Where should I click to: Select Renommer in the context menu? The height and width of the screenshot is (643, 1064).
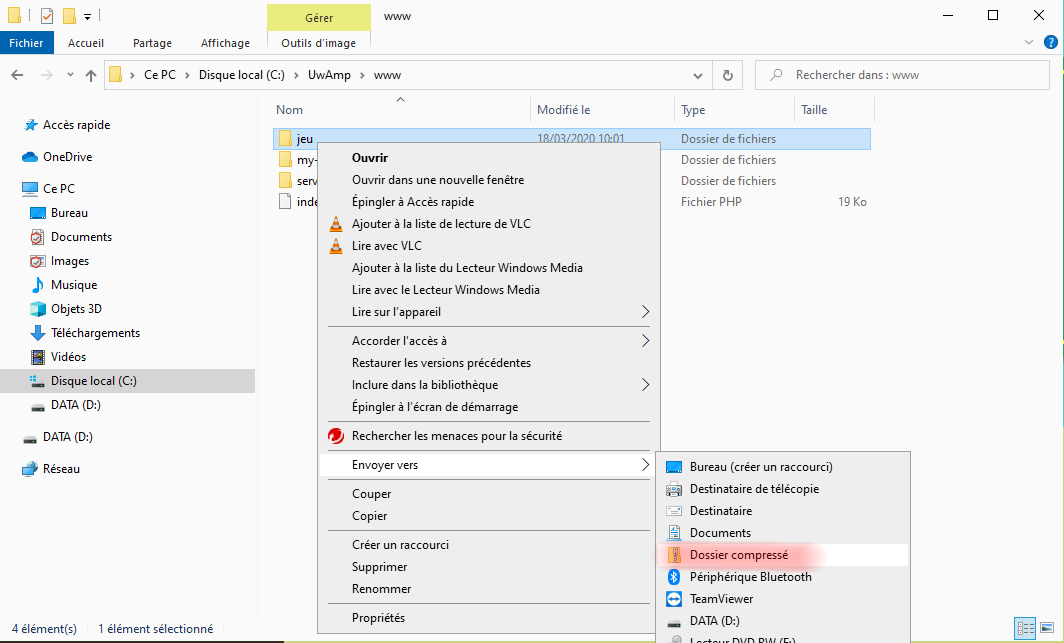[381, 589]
